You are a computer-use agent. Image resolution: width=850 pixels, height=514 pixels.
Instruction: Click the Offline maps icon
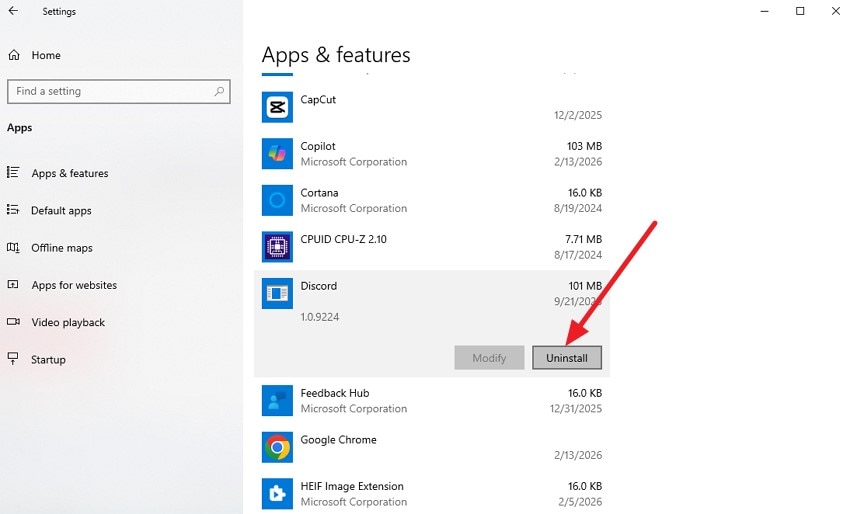13,247
